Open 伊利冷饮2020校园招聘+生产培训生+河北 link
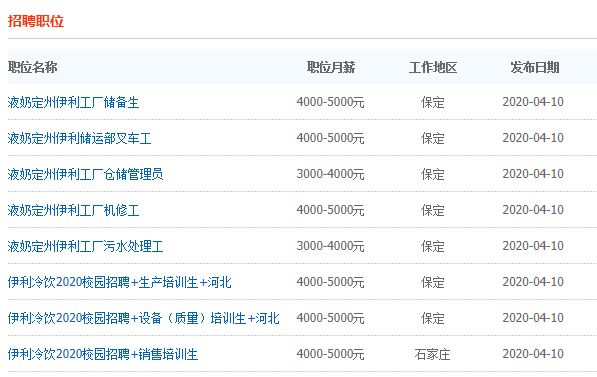The image size is (597, 377). point(120,282)
